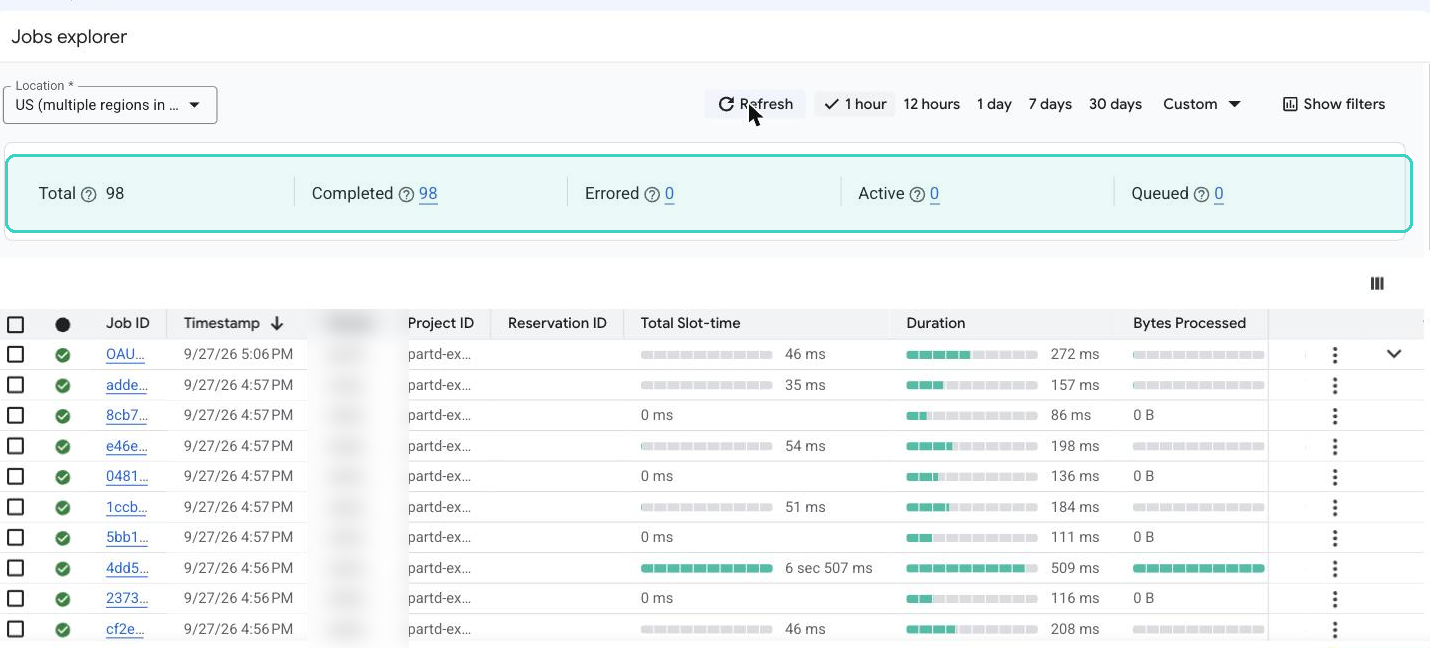Toggle the select-all header checkbox
1430x648 pixels.
[x=15, y=324]
